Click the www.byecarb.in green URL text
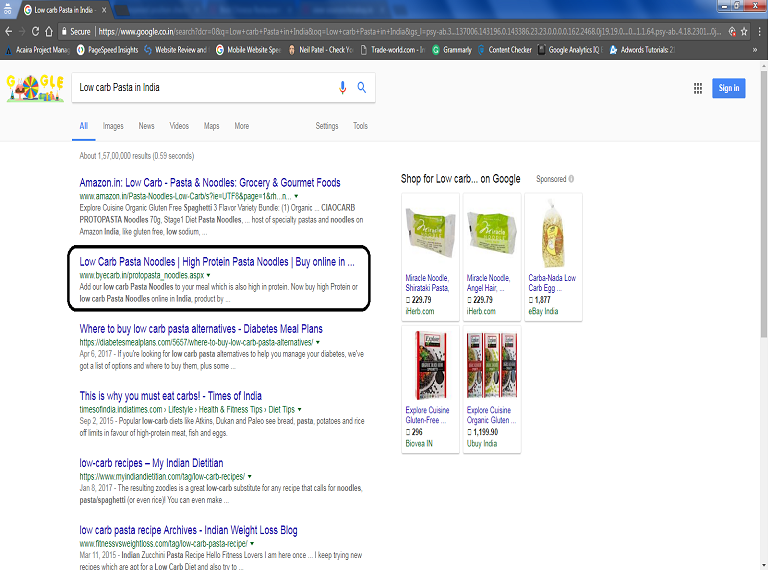This screenshot has width=770, height=570. pos(141,275)
